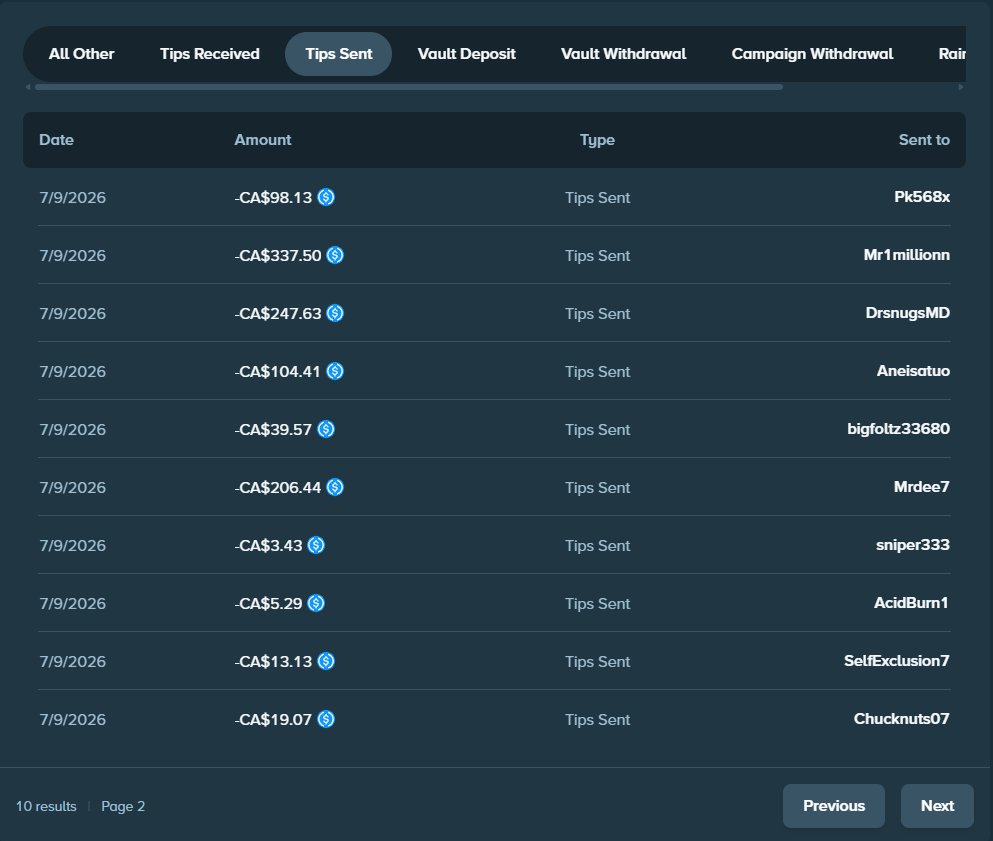Click the coin icon beside -CA$3.43
Image resolution: width=993 pixels, height=841 pixels.
(316, 545)
